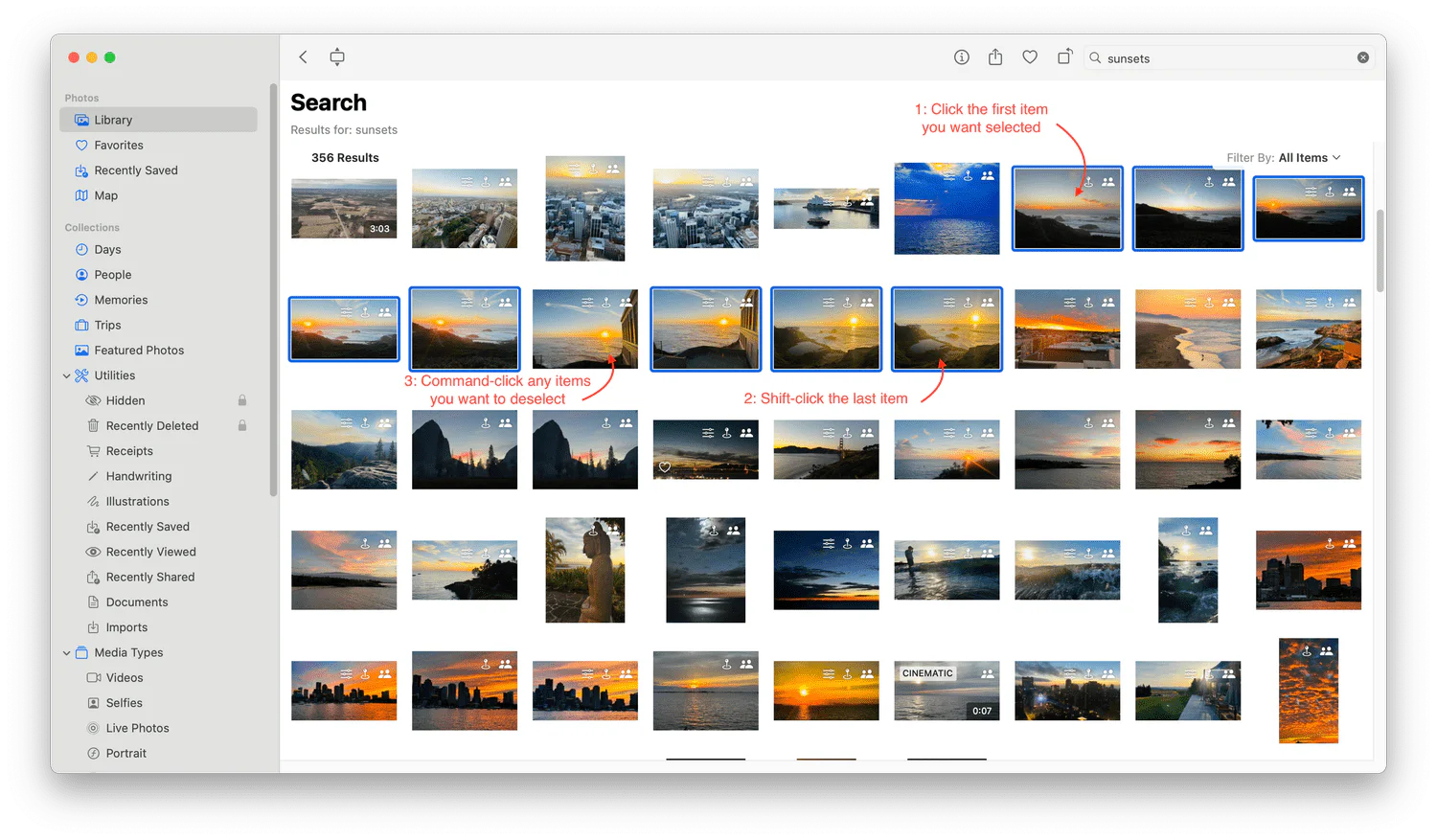Open the Hidden album
Image resolution: width=1437 pixels, height=840 pixels.
pos(158,400)
